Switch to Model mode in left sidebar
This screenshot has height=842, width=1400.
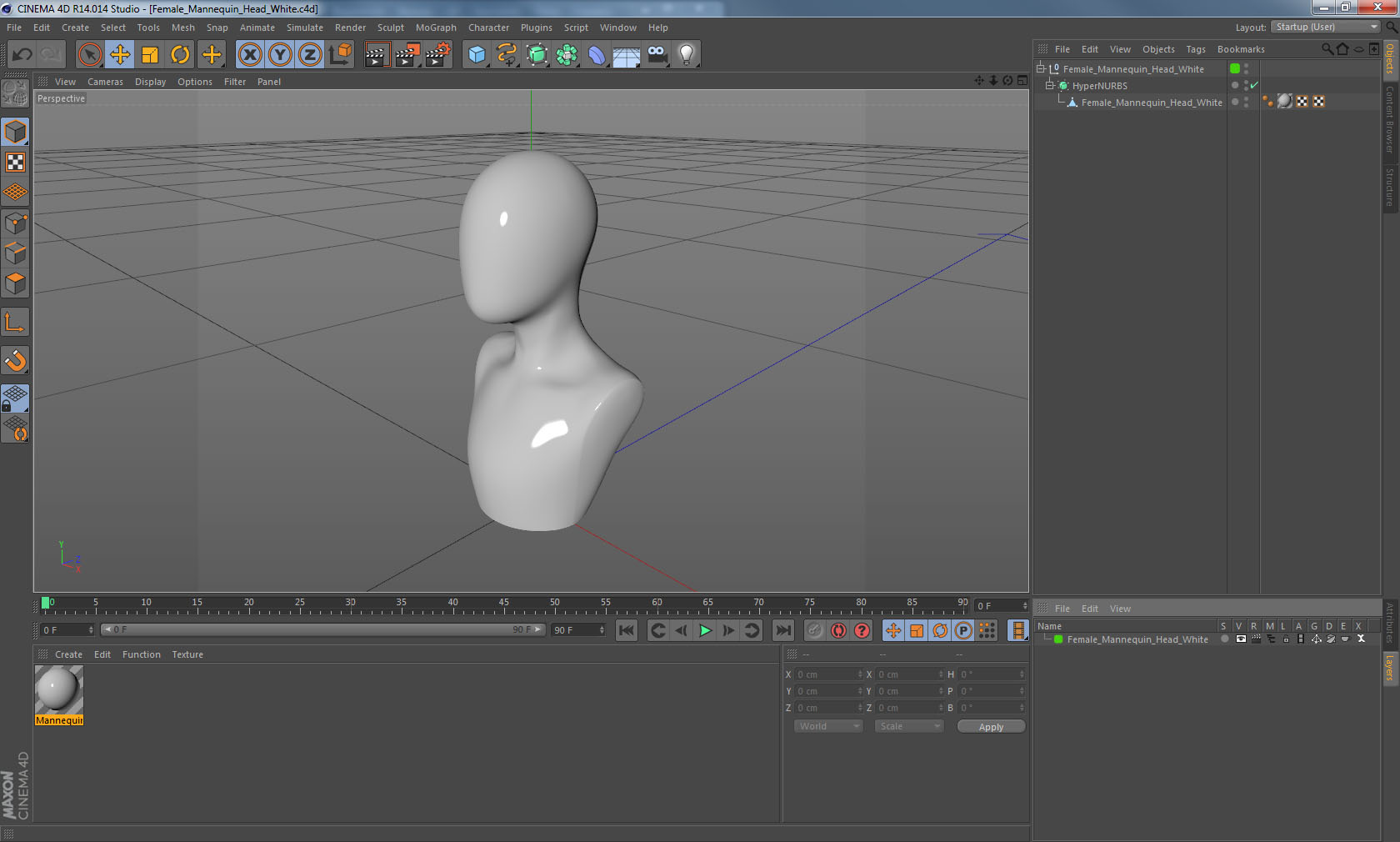15,132
